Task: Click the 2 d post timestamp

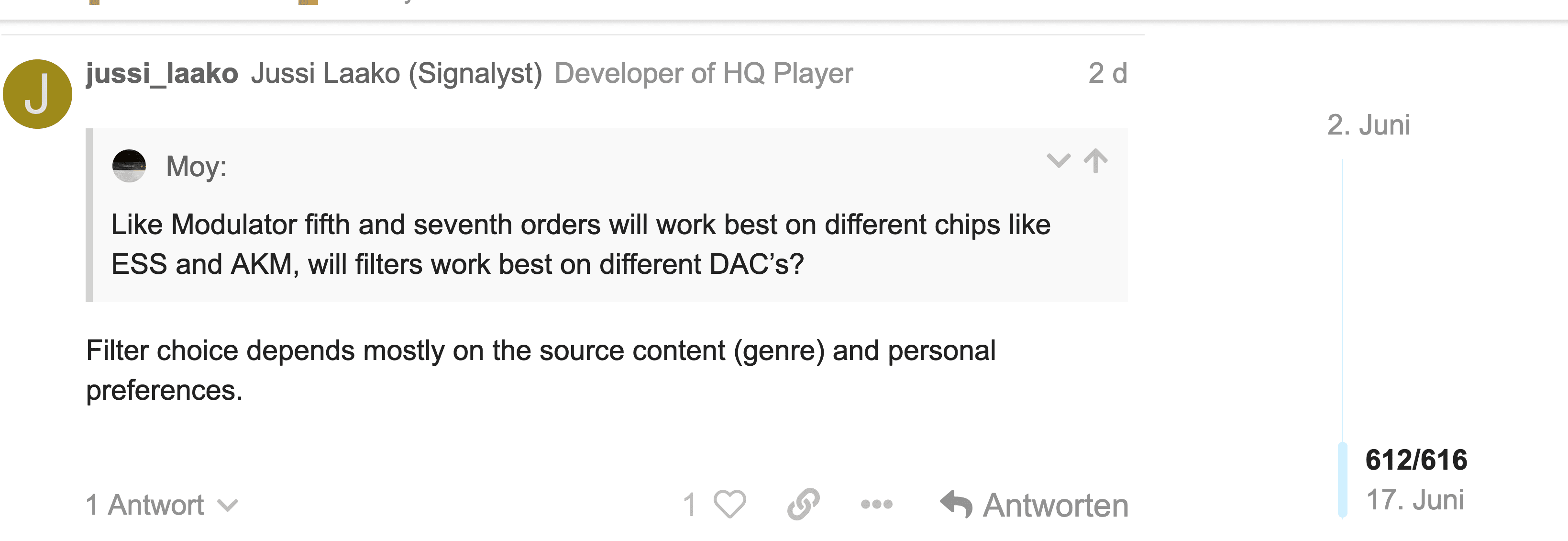Action: pos(1107,73)
